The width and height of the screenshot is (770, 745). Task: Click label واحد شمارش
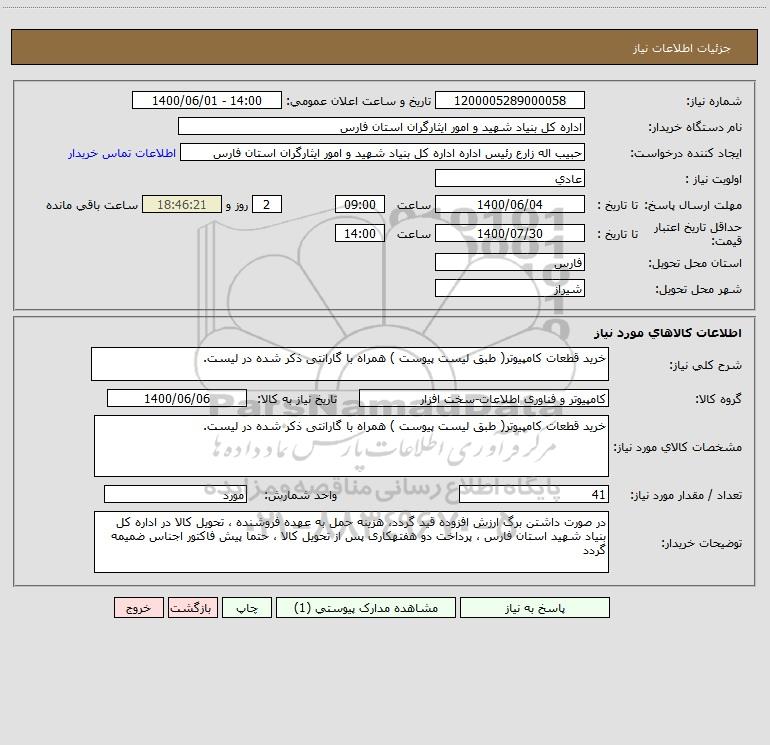(x=301, y=496)
